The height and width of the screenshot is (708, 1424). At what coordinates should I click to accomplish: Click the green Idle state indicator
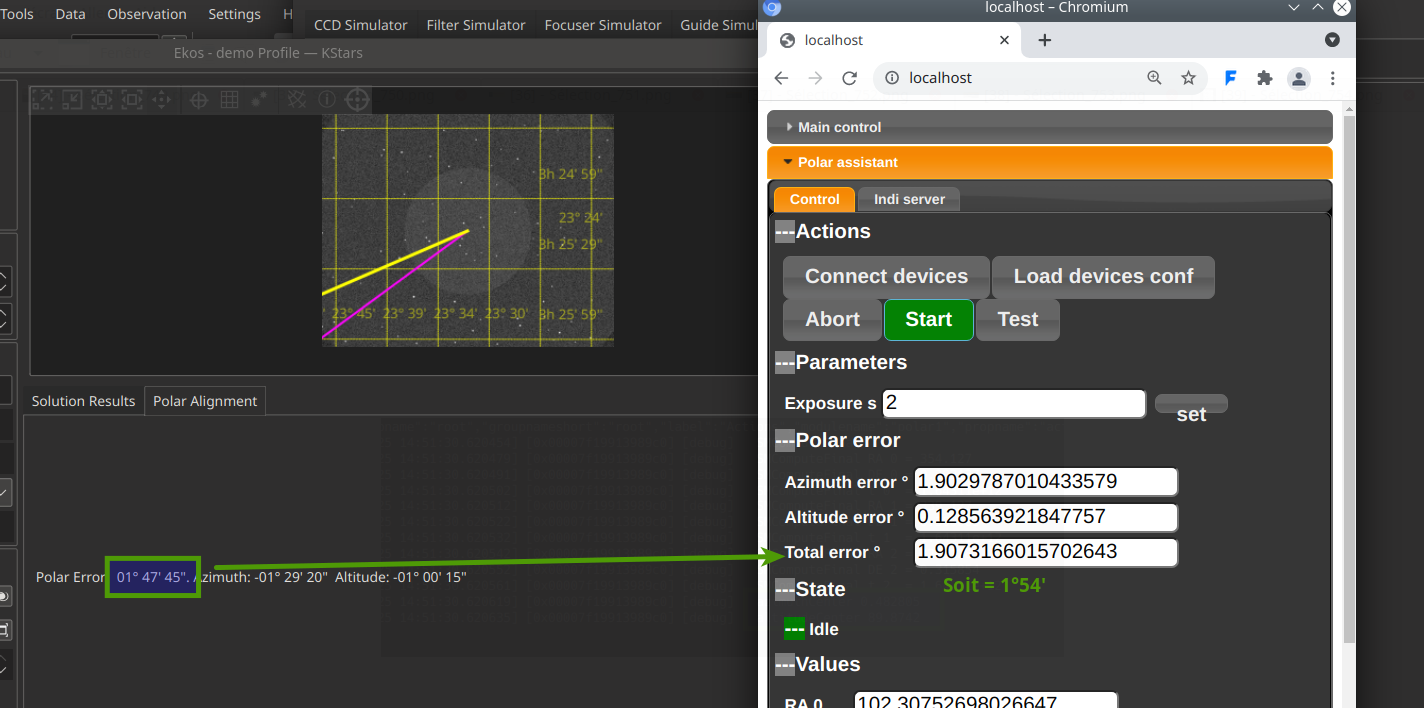[x=794, y=629]
